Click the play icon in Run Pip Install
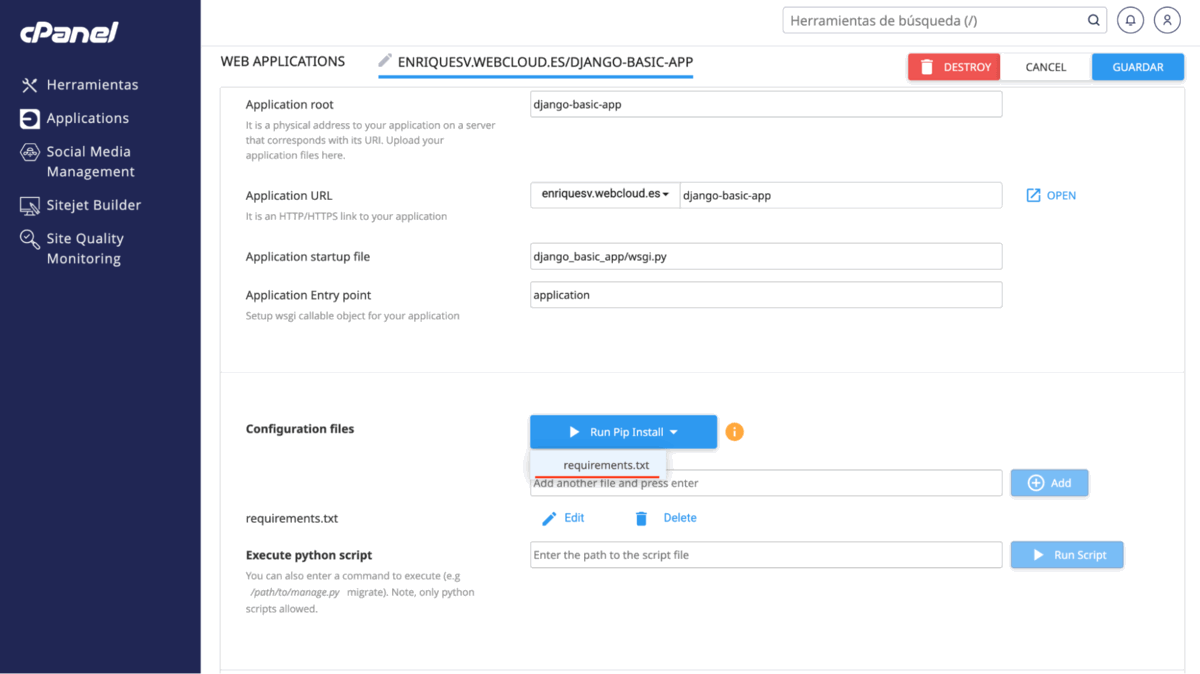 pos(574,432)
